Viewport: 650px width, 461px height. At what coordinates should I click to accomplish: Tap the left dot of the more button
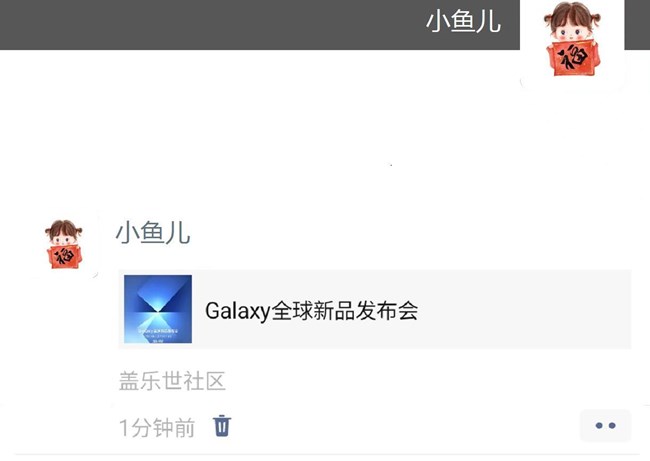tap(599, 425)
